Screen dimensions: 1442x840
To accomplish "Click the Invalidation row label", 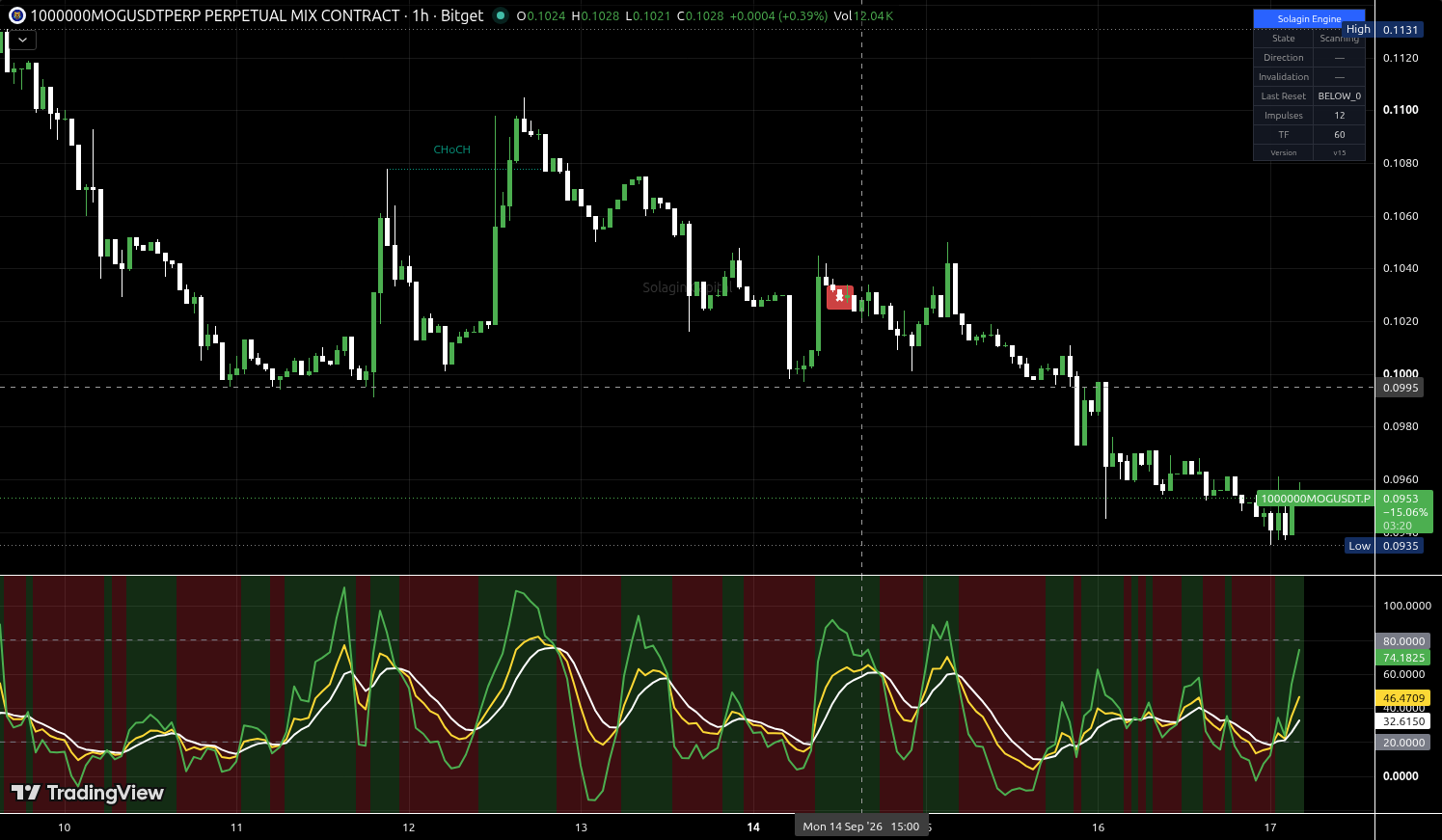I will (x=1283, y=77).
